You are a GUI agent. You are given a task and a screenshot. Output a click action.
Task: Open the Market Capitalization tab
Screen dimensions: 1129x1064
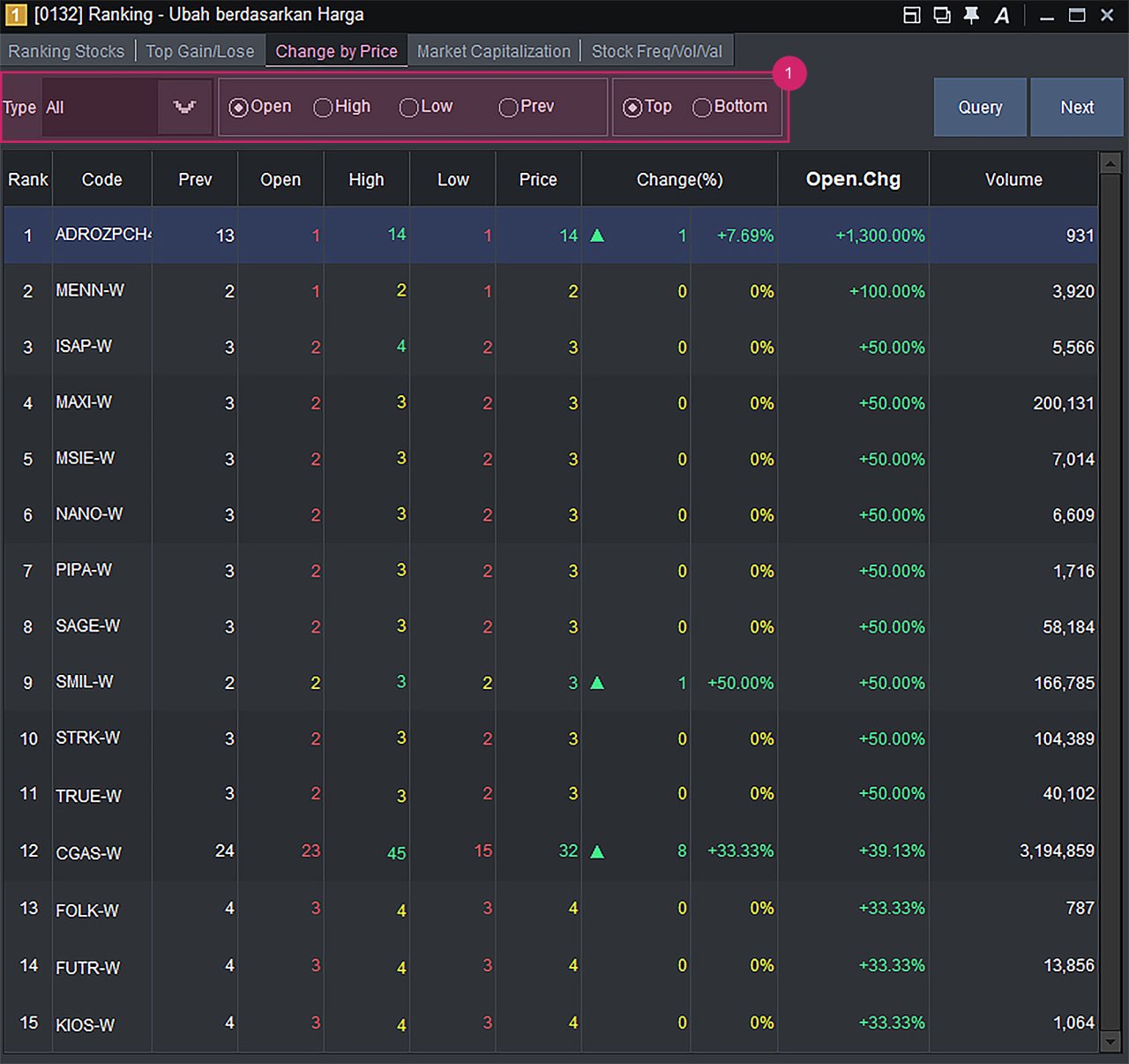(493, 51)
